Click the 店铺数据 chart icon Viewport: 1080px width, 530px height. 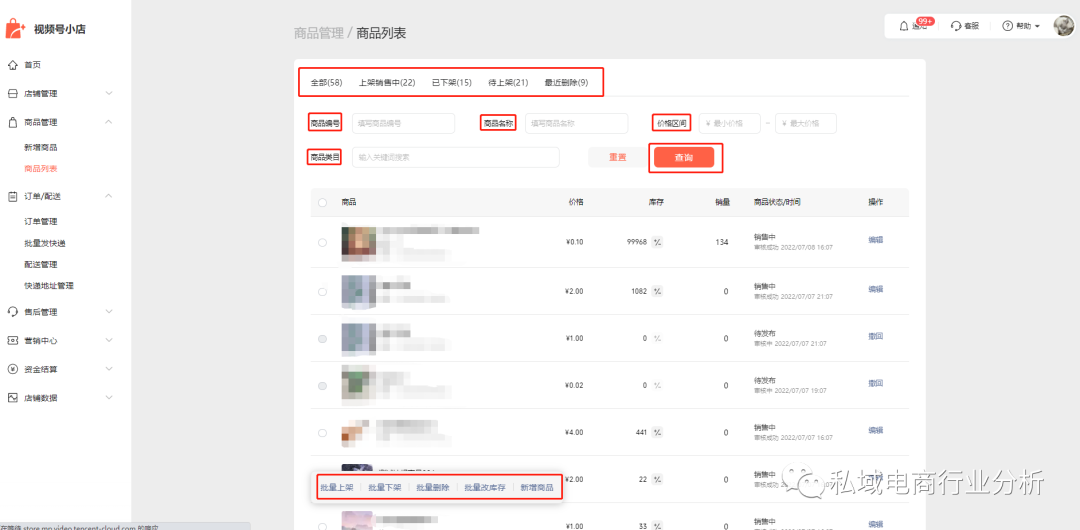coord(12,398)
